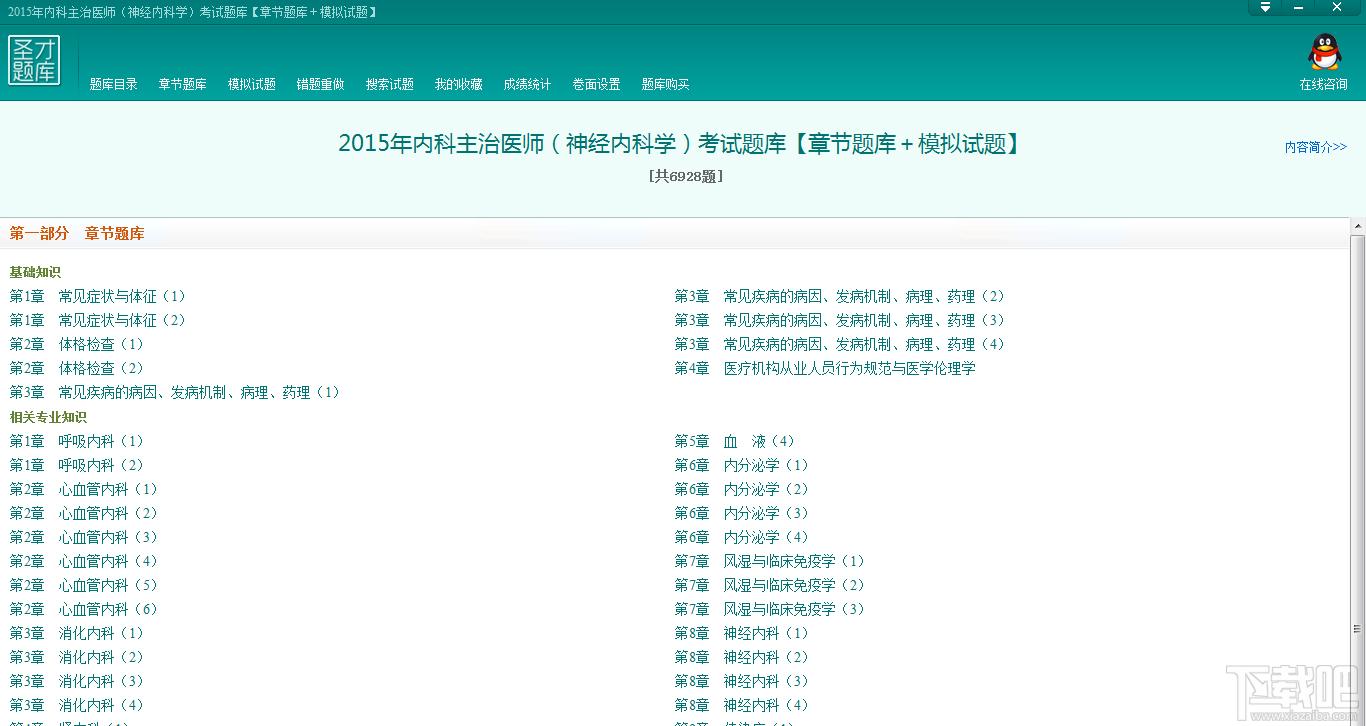This screenshot has height=726, width=1366.
Task: Open the 题库目录 menu
Action: click(x=114, y=84)
